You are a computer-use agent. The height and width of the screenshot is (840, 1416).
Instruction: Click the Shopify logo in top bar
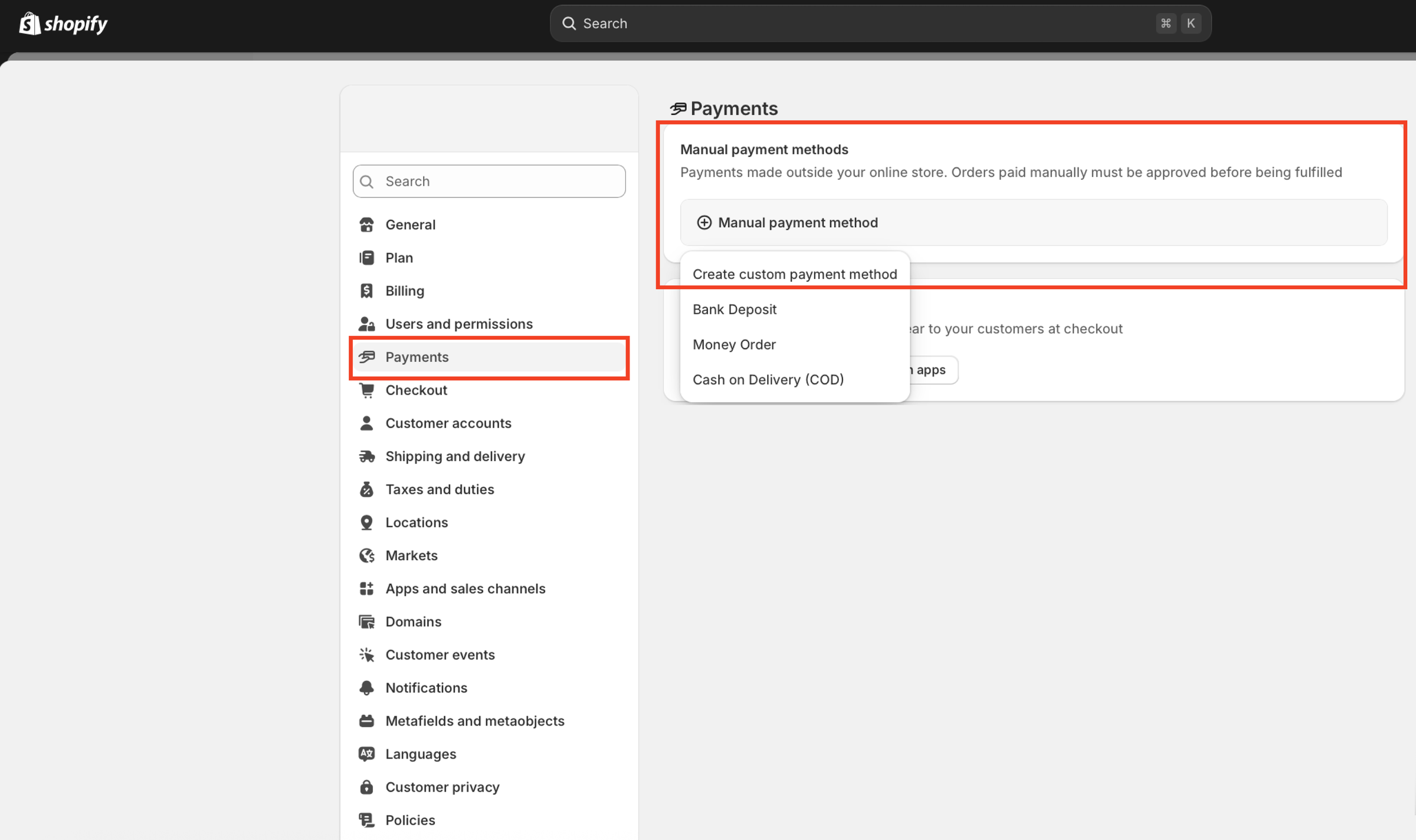pyautogui.click(x=63, y=23)
